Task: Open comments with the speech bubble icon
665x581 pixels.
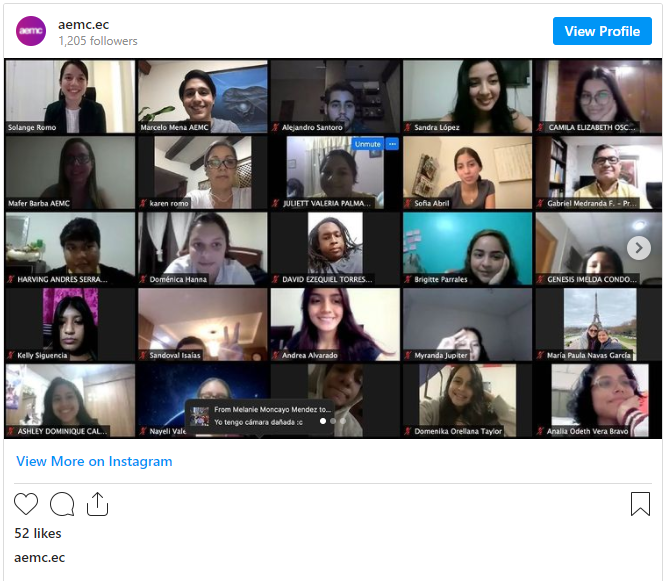Action: click(x=62, y=504)
